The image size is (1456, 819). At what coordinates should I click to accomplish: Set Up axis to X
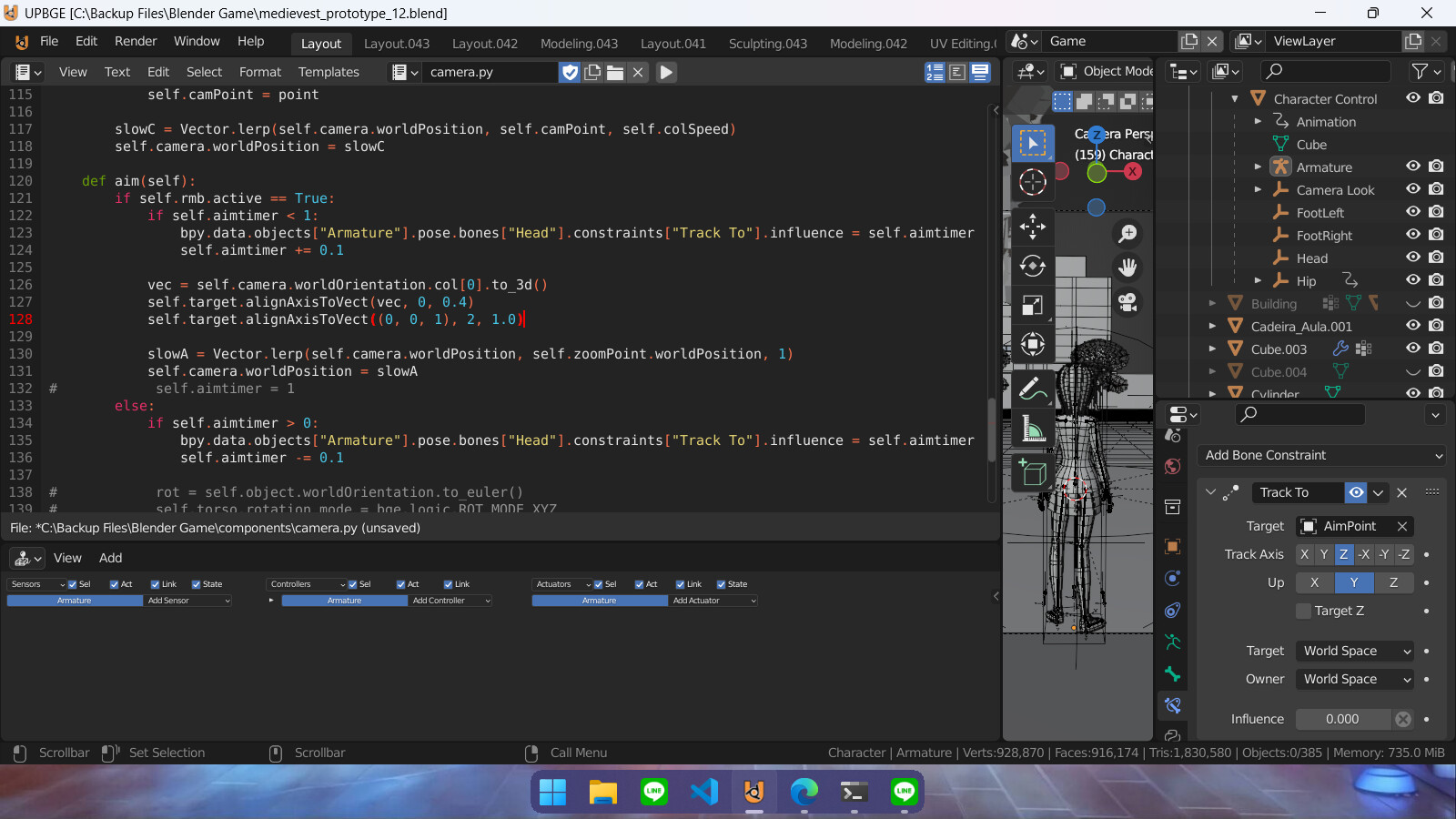point(1315,582)
